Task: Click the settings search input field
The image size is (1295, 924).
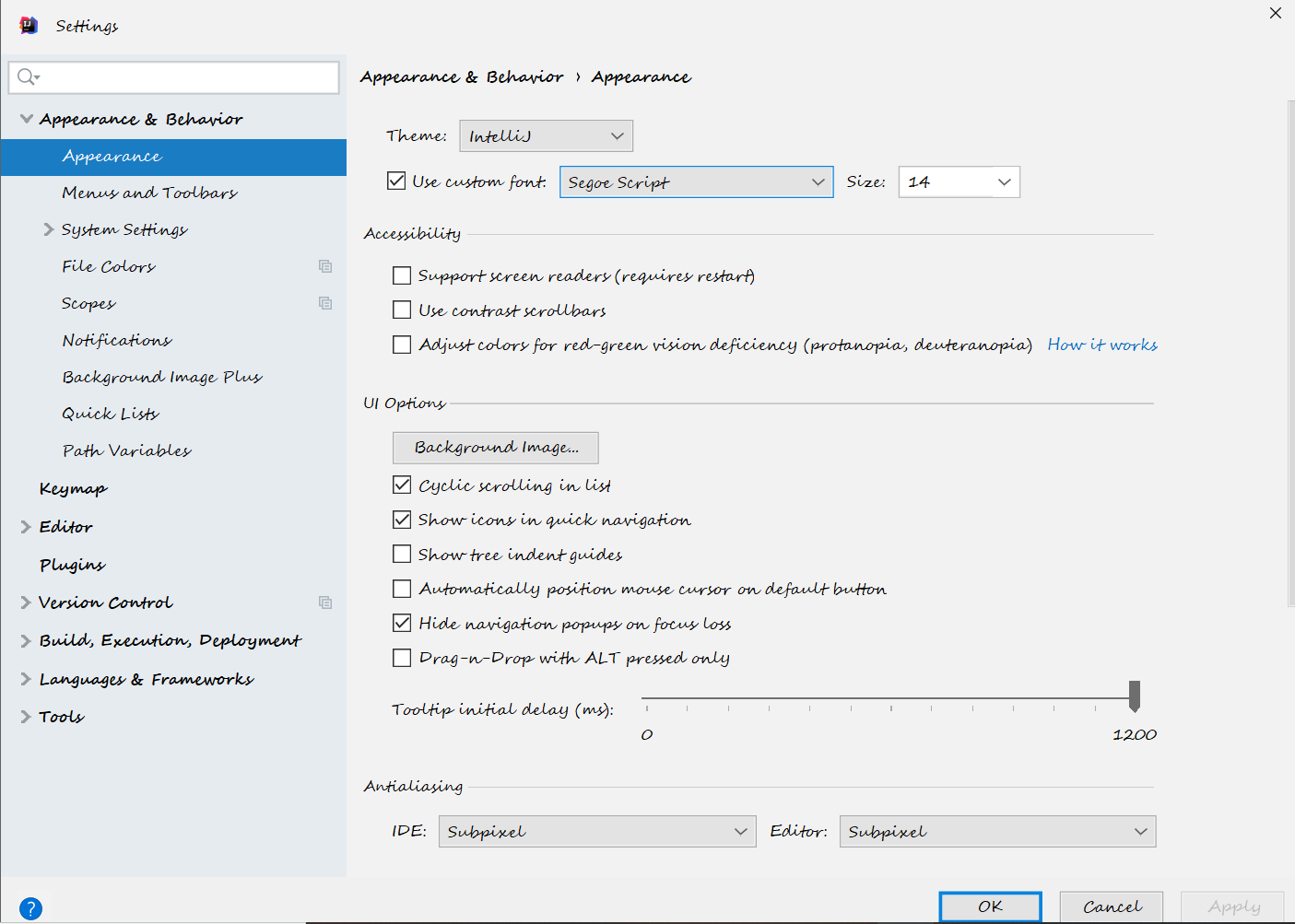Action: pos(174,77)
